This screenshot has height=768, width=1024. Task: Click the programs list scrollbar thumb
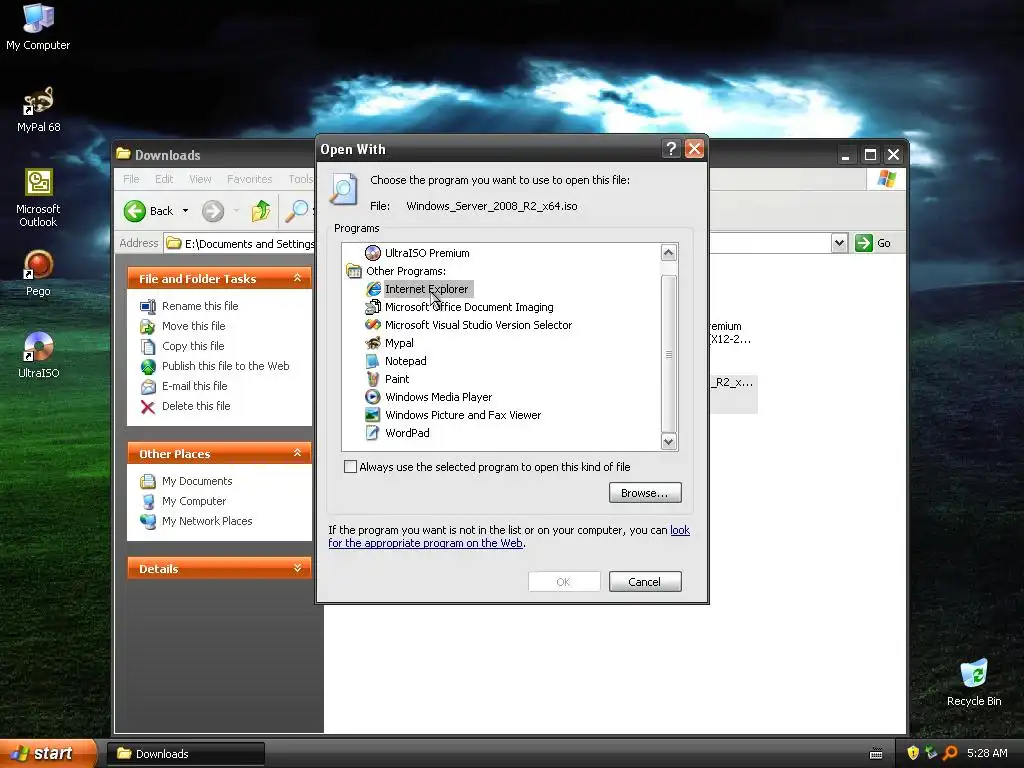pos(668,353)
